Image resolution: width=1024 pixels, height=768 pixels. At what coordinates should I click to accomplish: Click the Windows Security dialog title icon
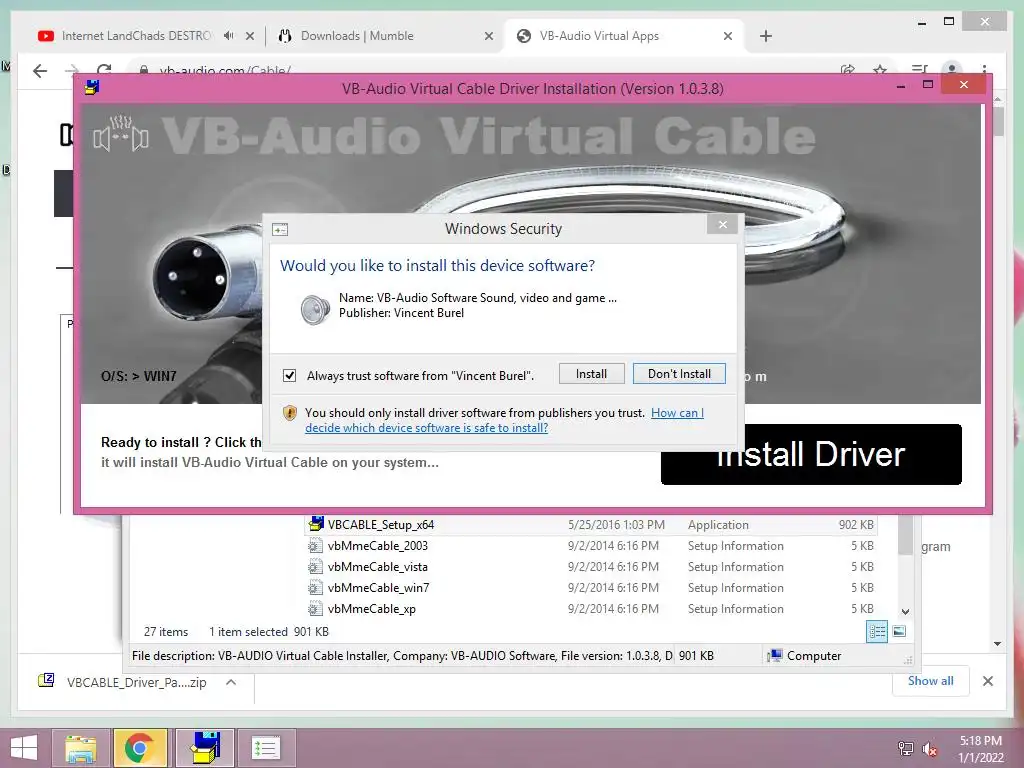click(280, 229)
